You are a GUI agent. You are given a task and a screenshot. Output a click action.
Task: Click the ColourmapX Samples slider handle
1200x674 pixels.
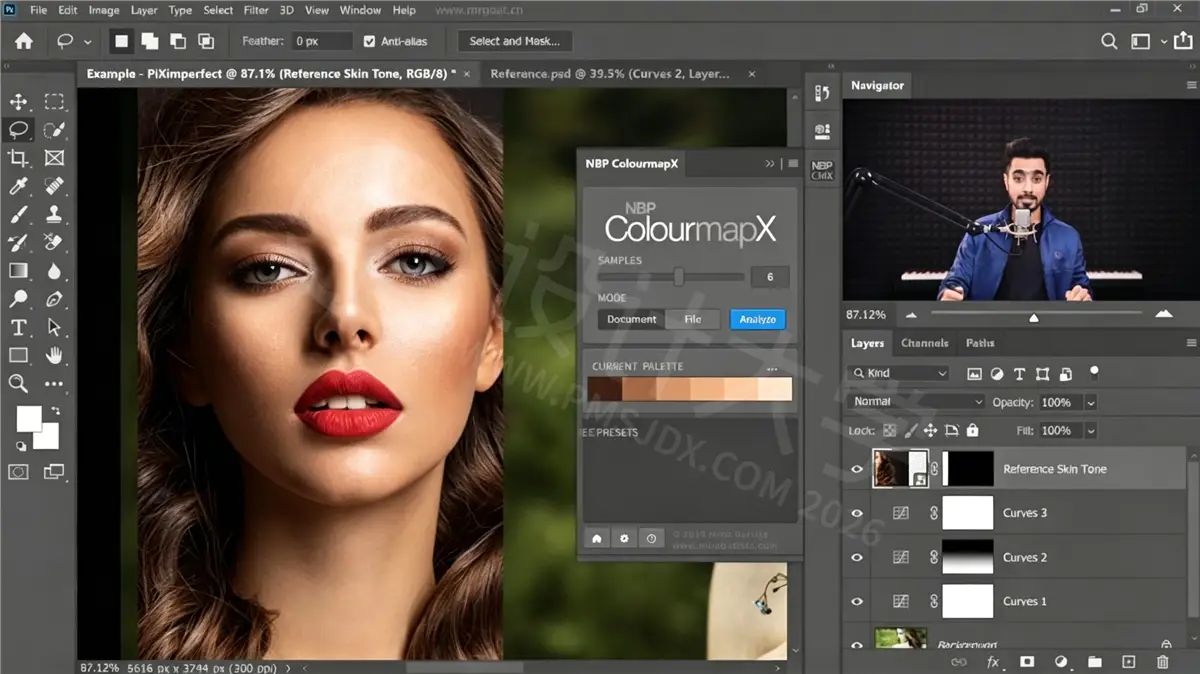pyautogui.click(x=679, y=277)
